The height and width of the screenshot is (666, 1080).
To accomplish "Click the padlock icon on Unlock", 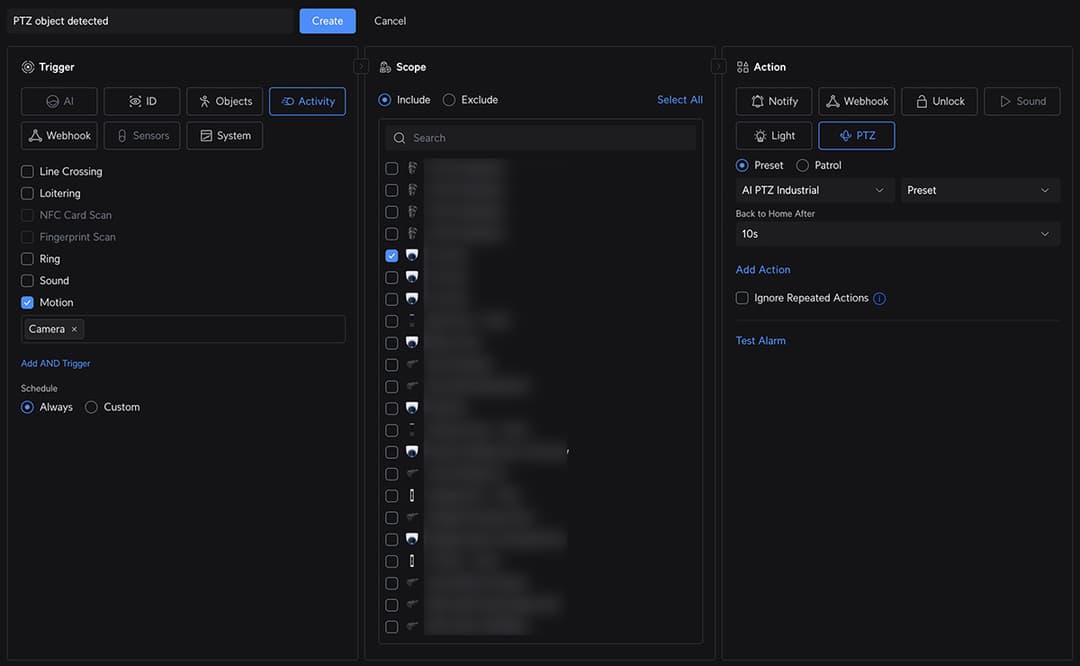I will click(x=922, y=101).
